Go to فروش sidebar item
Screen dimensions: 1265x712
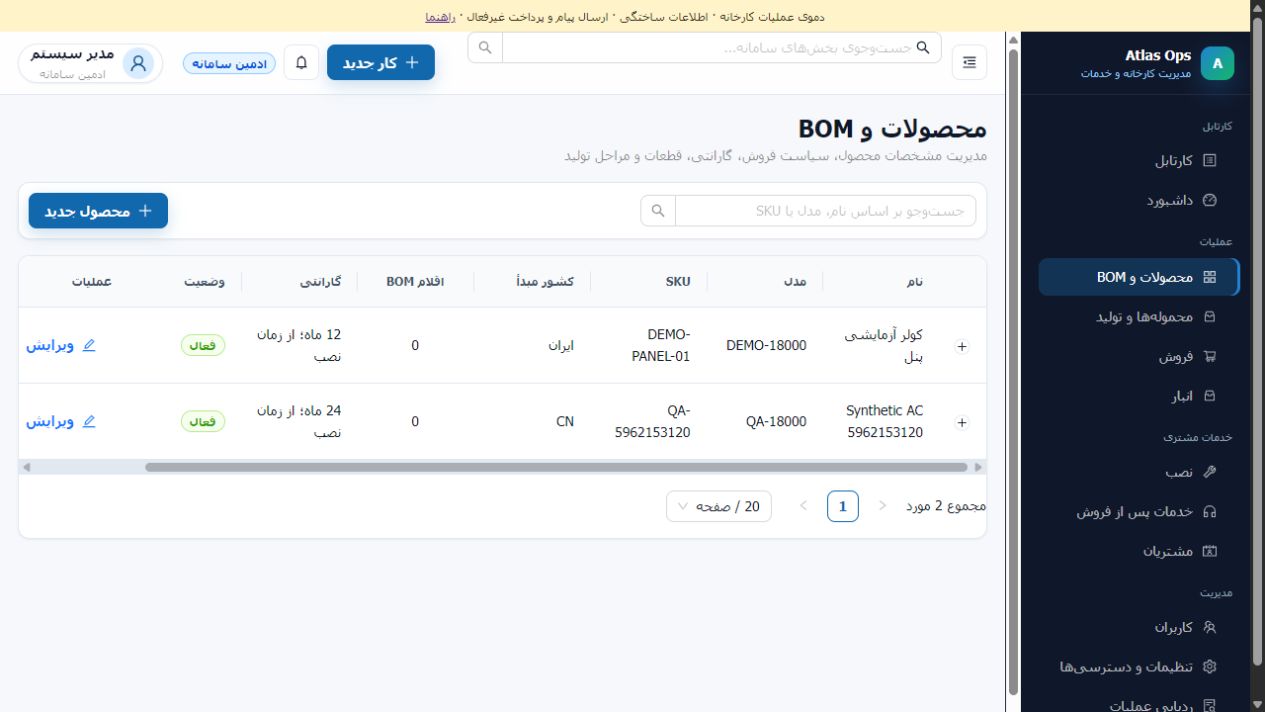click(1138, 356)
